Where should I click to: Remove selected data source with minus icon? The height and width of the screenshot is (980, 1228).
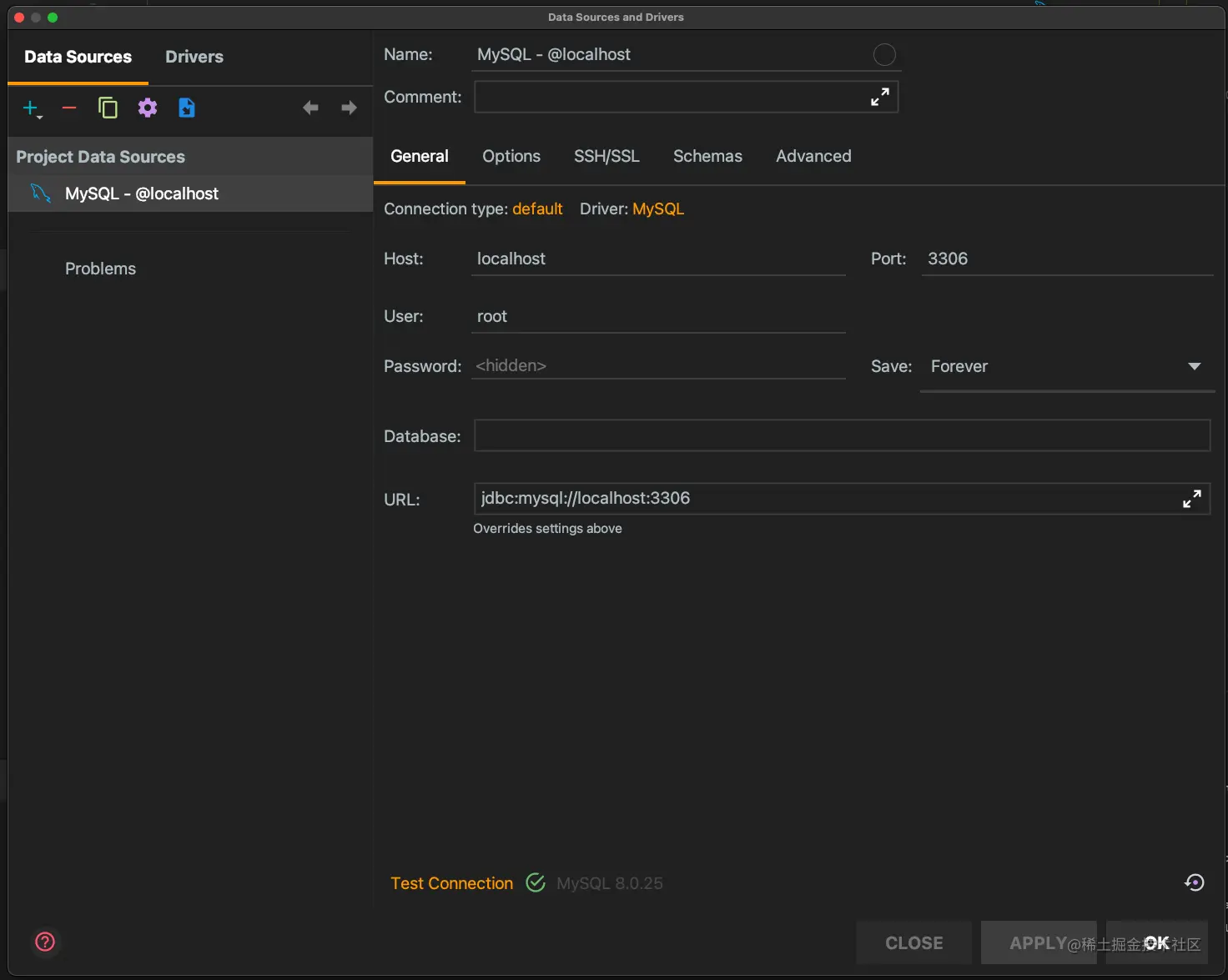[x=69, y=108]
